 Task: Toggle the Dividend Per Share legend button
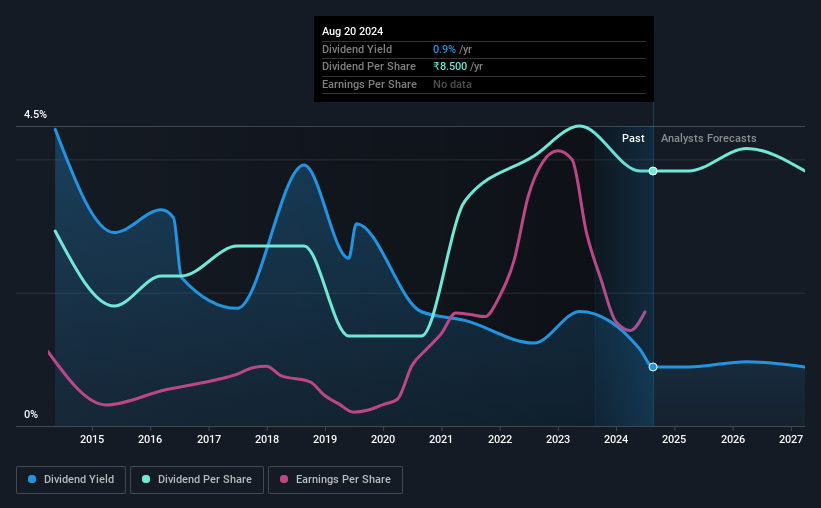(197, 480)
